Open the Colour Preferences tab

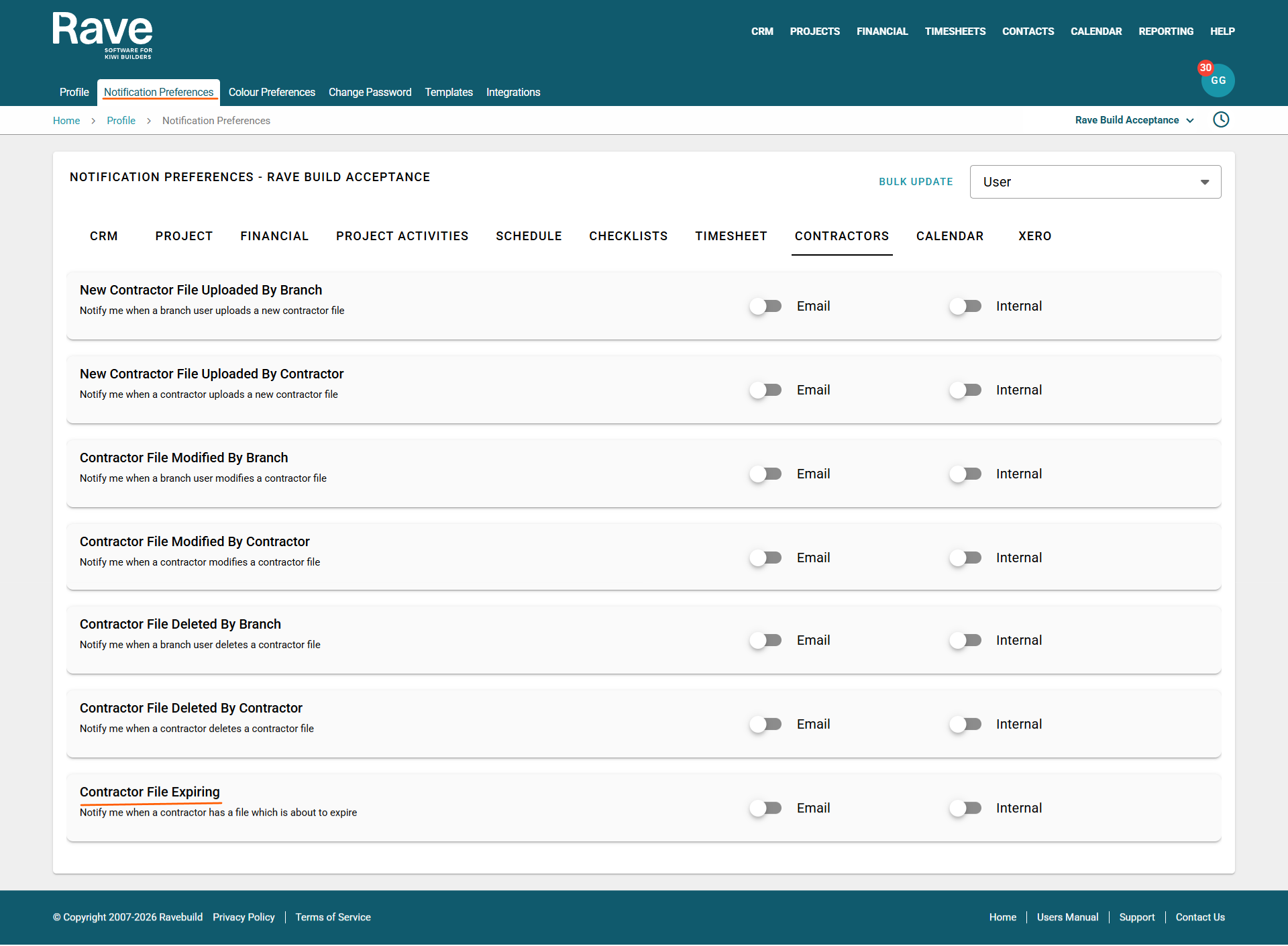coord(272,92)
